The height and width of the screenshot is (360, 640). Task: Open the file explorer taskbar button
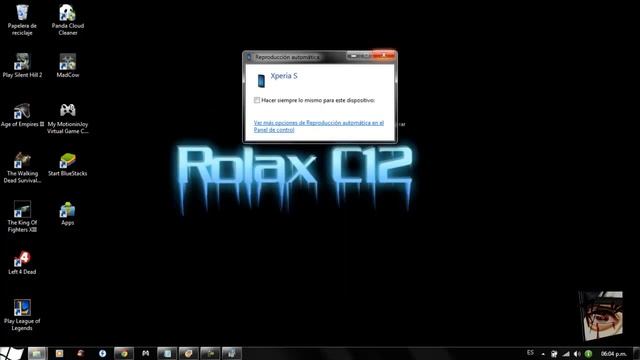pyautogui.click(x=38, y=353)
